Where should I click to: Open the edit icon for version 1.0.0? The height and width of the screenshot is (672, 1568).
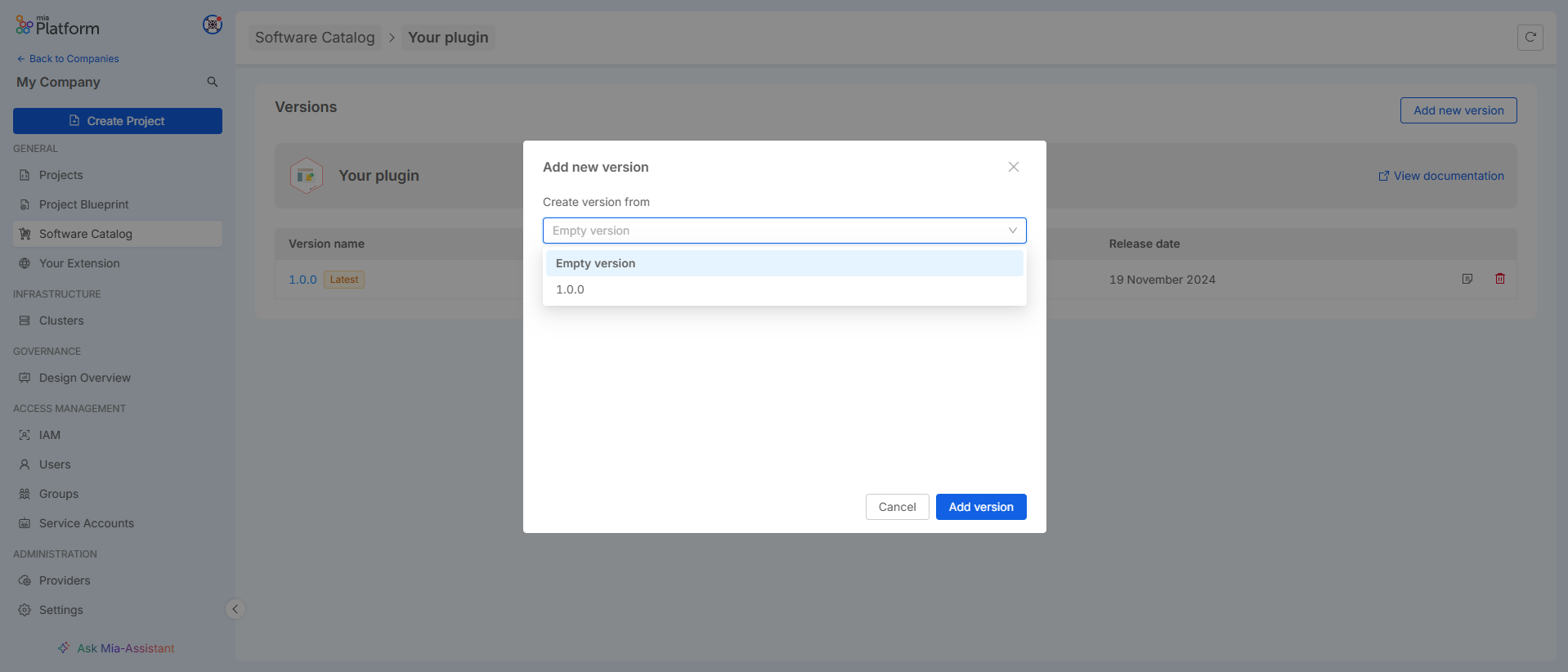pyautogui.click(x=1467, y=279)
